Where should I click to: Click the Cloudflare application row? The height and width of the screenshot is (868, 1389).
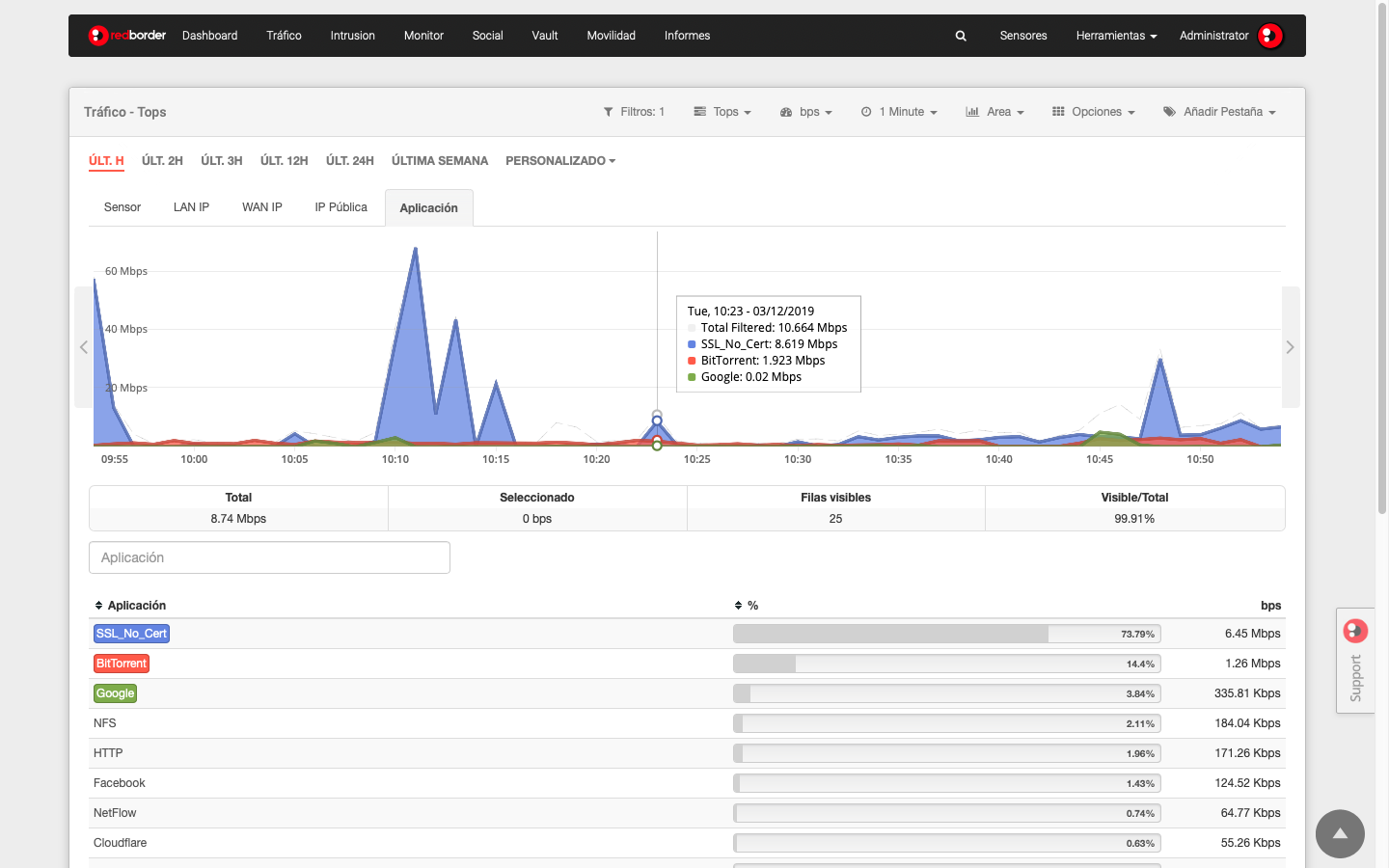pos(687,843)
